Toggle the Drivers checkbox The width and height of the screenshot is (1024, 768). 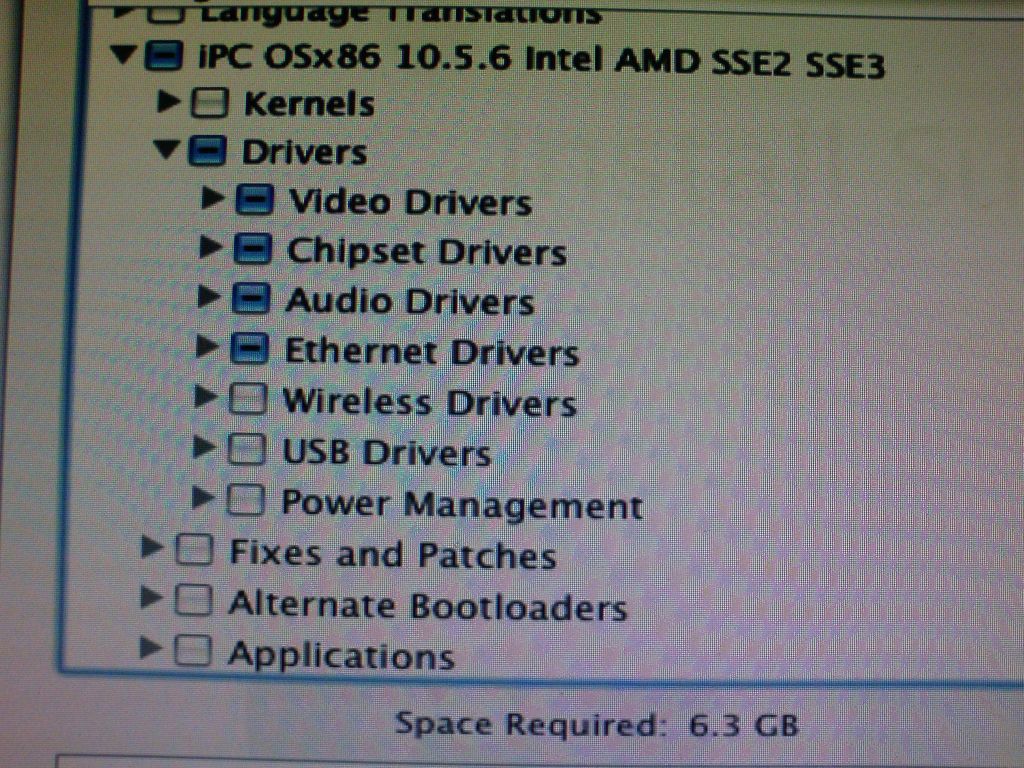(208, 151)
